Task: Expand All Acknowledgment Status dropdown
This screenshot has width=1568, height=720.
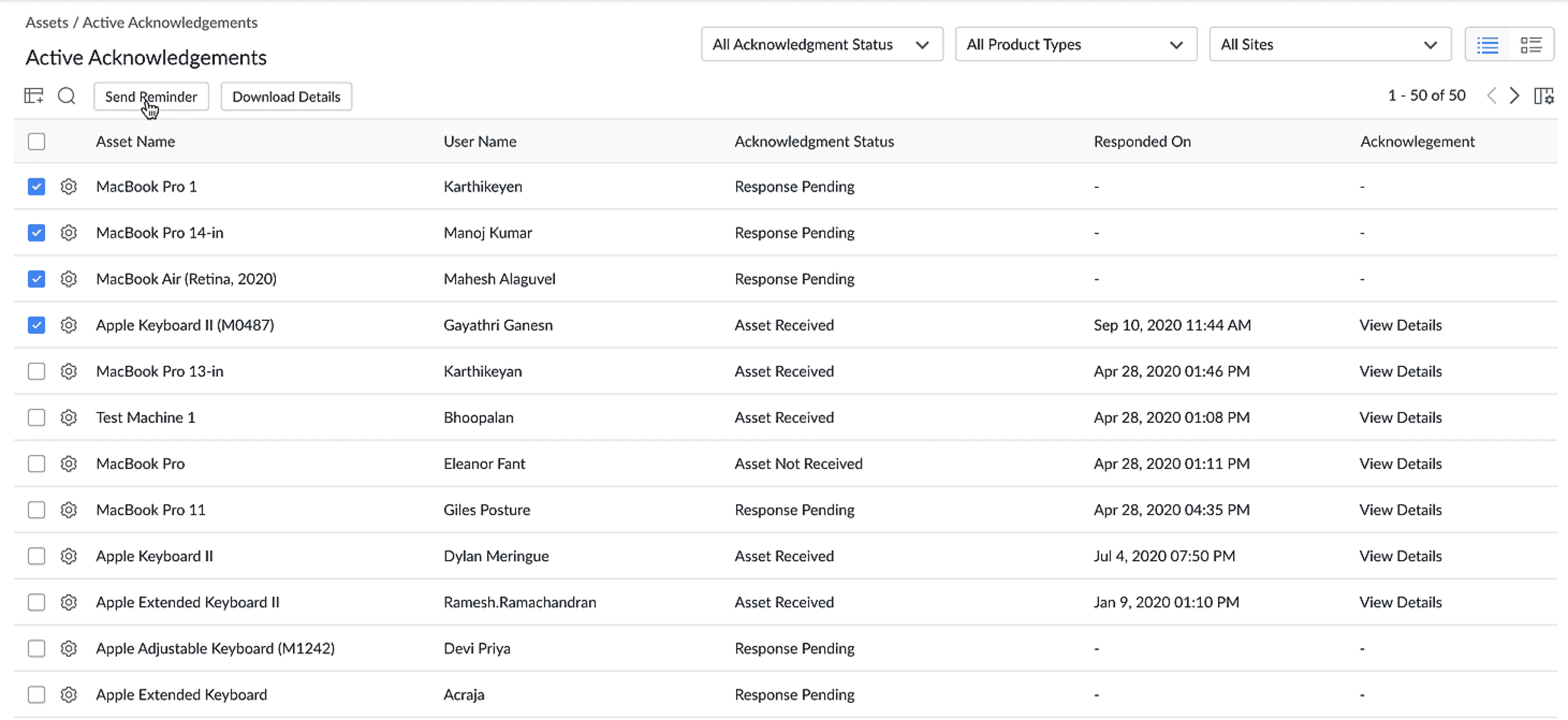Action: click(822, 45)
